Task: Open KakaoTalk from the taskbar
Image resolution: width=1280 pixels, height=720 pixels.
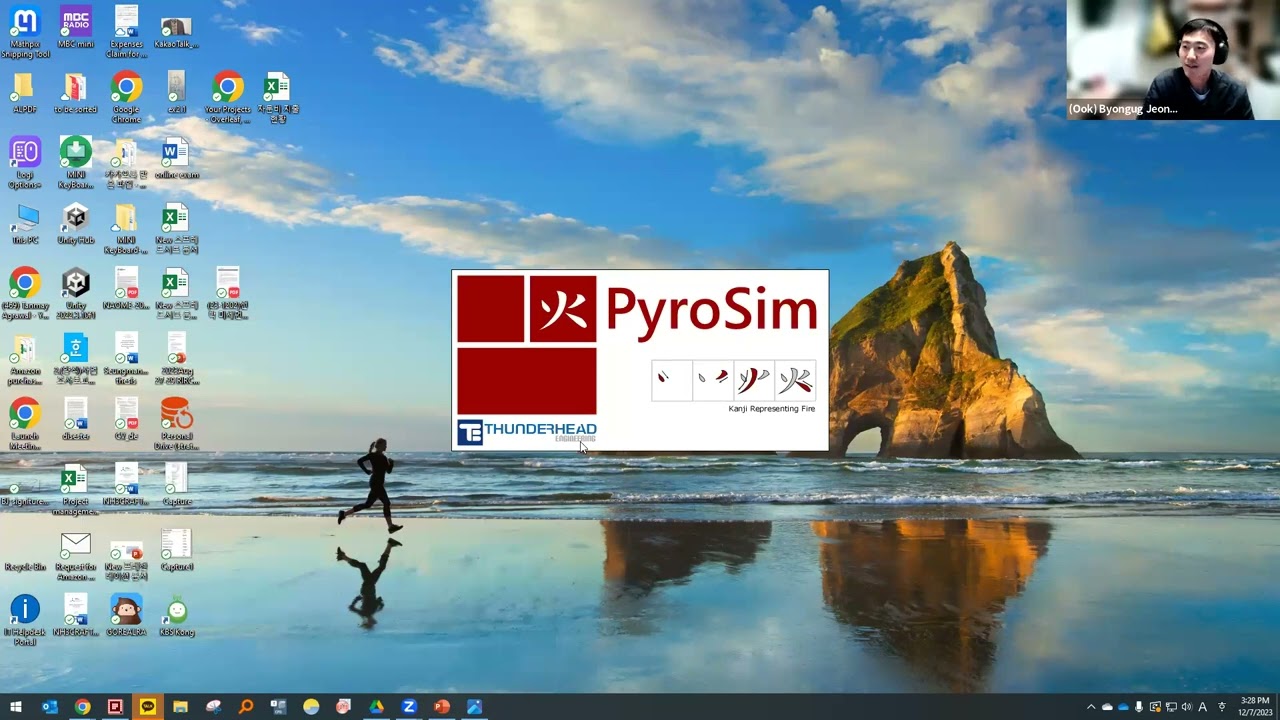Action: (148, 707)
